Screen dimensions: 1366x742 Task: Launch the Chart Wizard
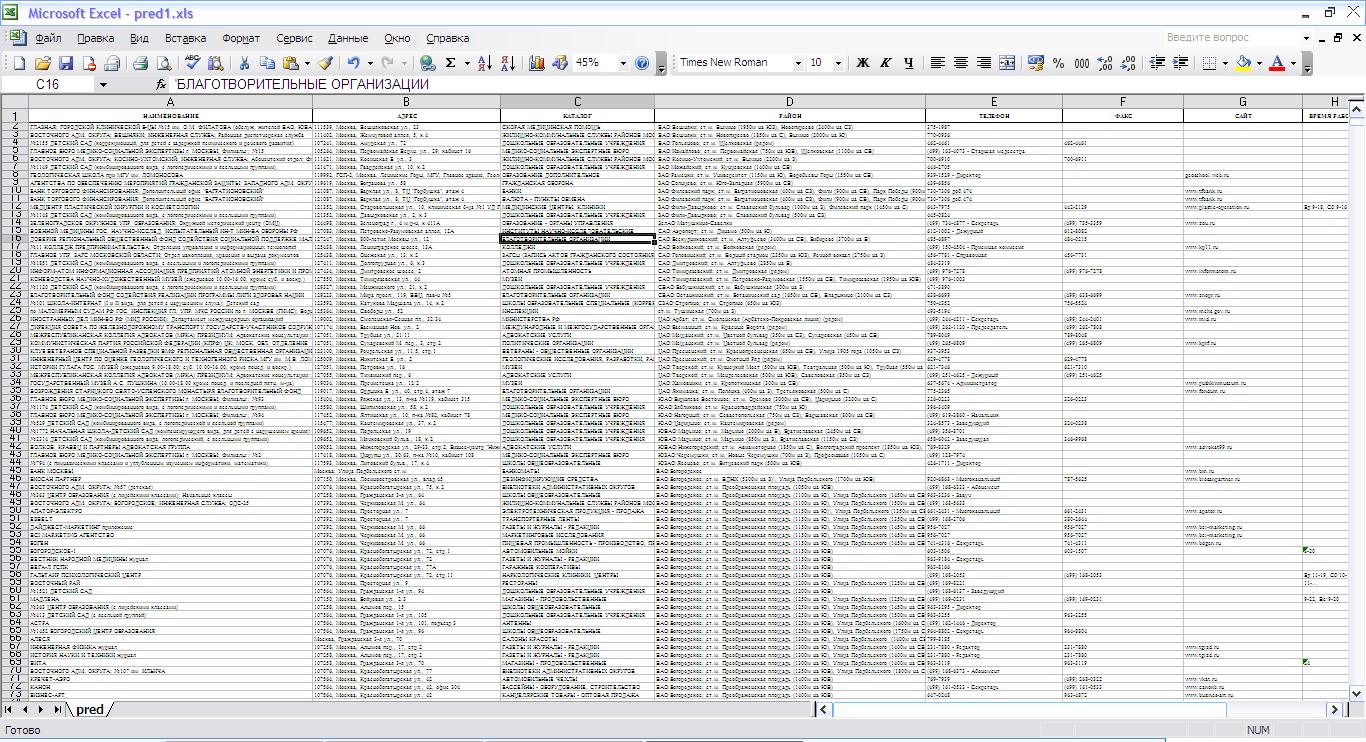(x=537, y=62)
